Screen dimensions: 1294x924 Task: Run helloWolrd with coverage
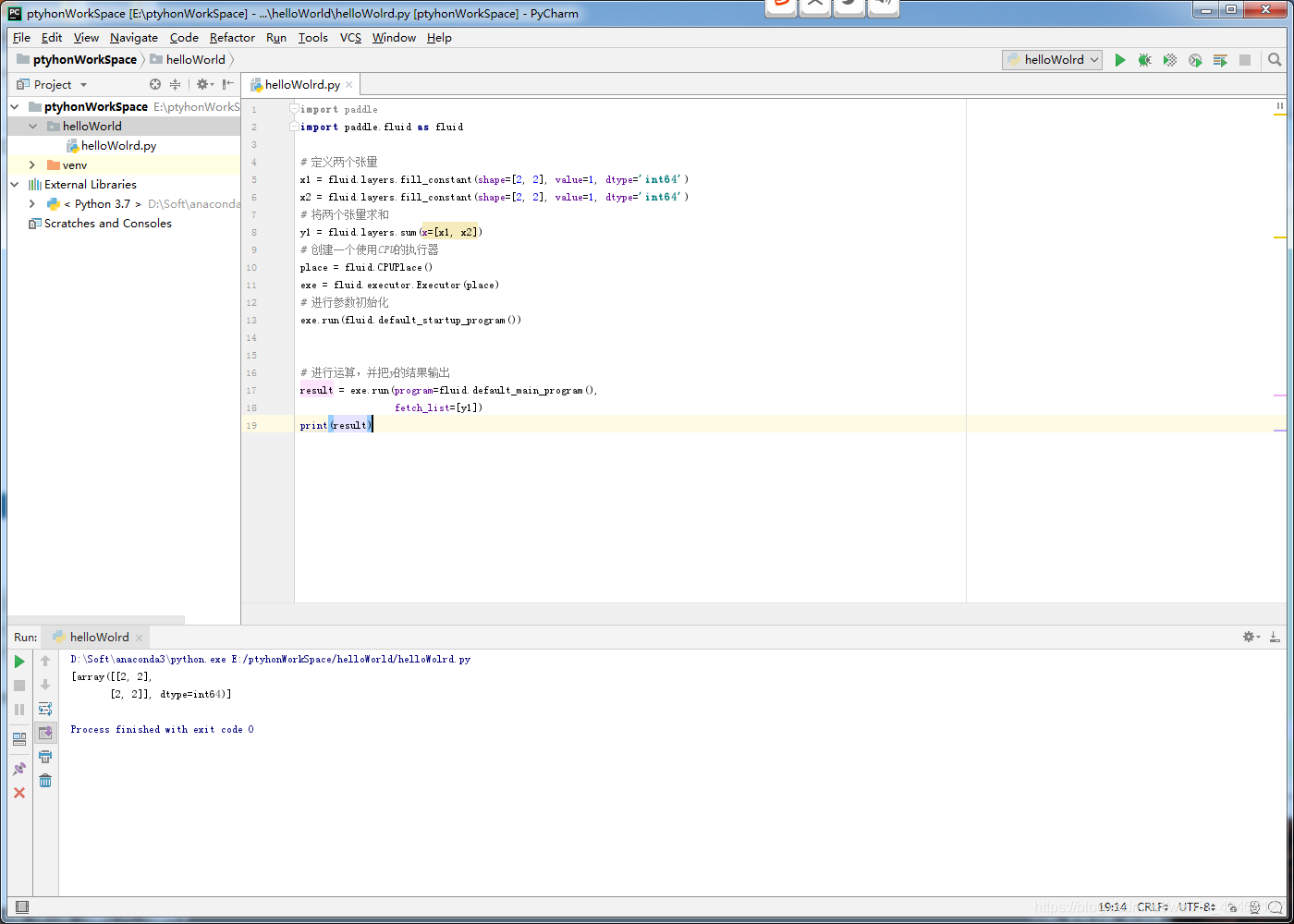1170,60
